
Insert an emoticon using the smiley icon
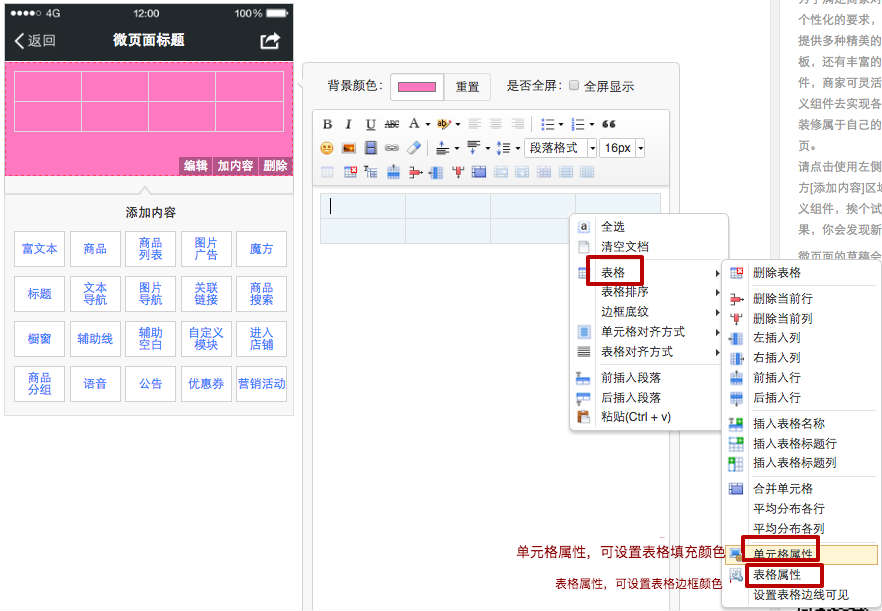(327, 148)
